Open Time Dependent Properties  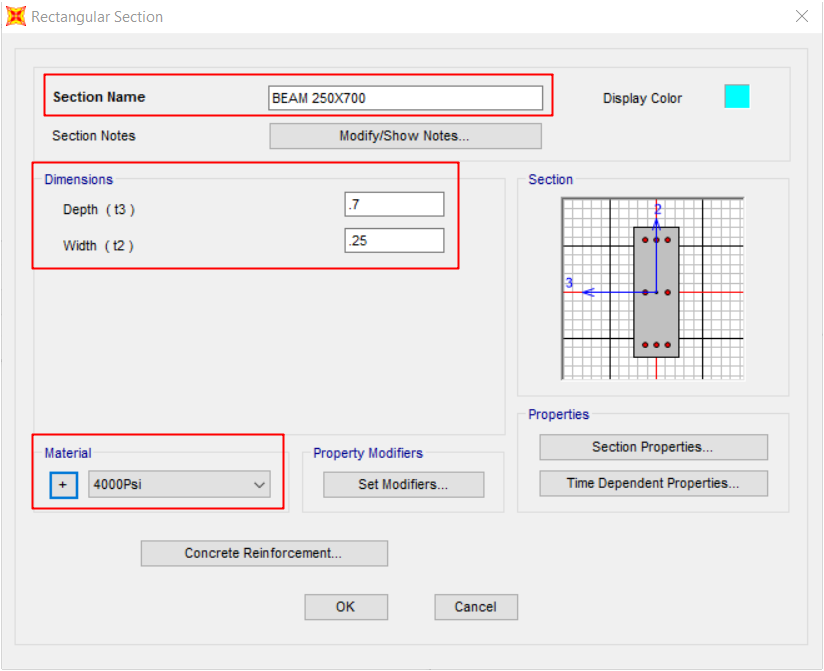coord(653,483)
